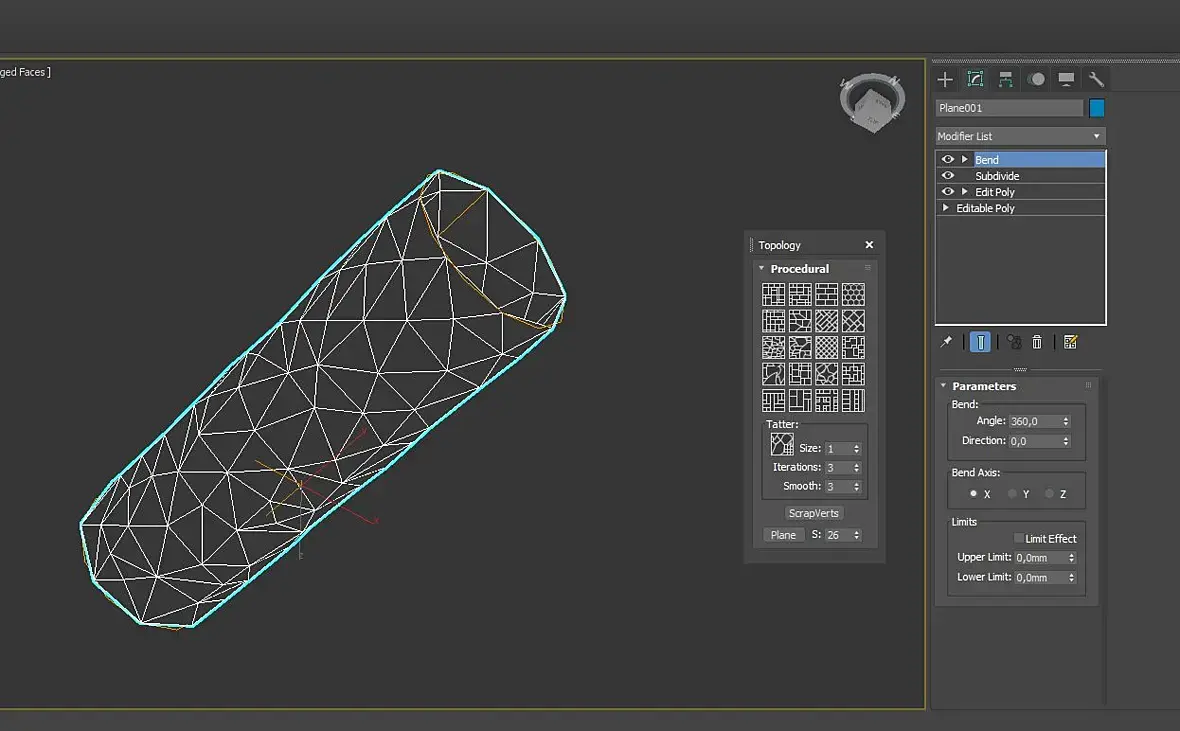Select the Subdivide modifier in the stack
Viewport: 1180px width, 731px height.
point(997,175)
